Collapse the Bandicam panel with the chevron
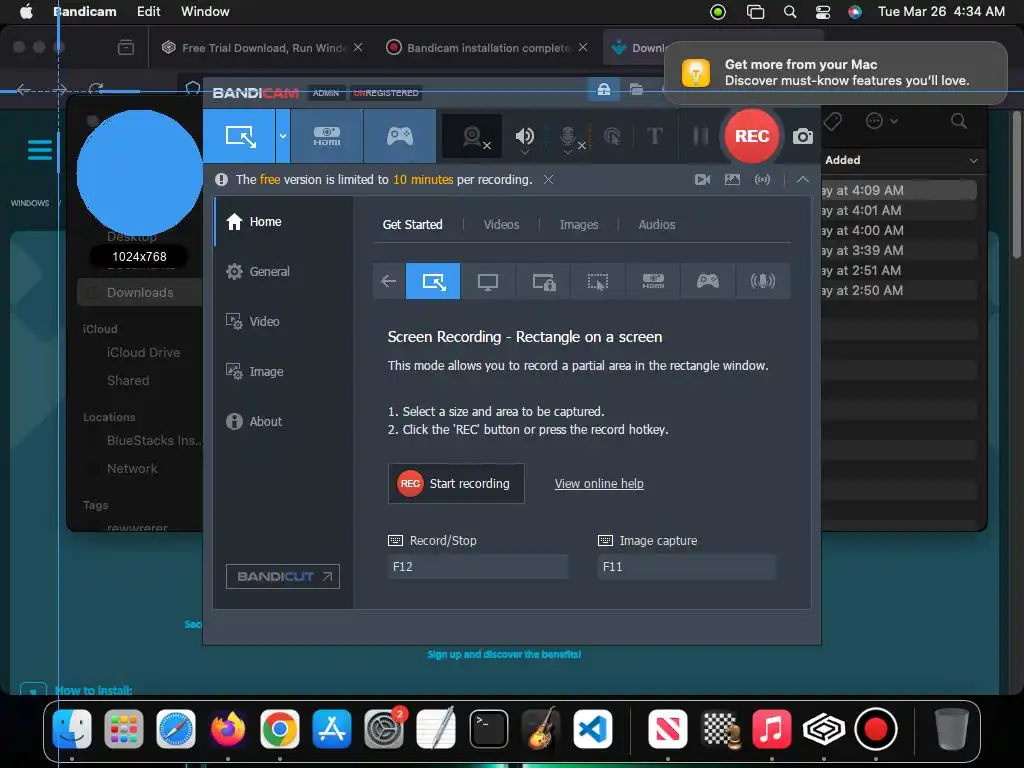Screen dimensions: 1024x768 pos(802,180)
